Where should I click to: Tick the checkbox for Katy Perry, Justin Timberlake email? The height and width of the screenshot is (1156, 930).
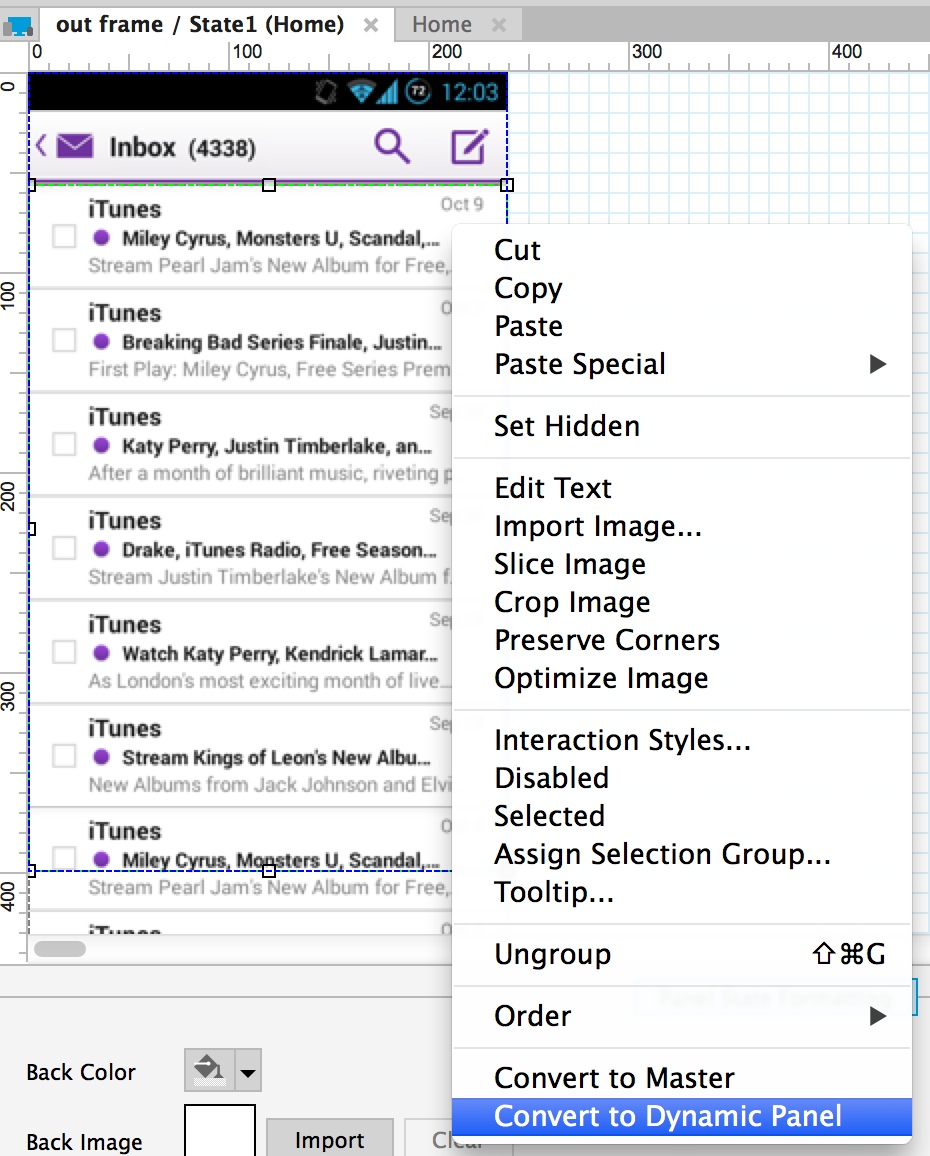64,445
